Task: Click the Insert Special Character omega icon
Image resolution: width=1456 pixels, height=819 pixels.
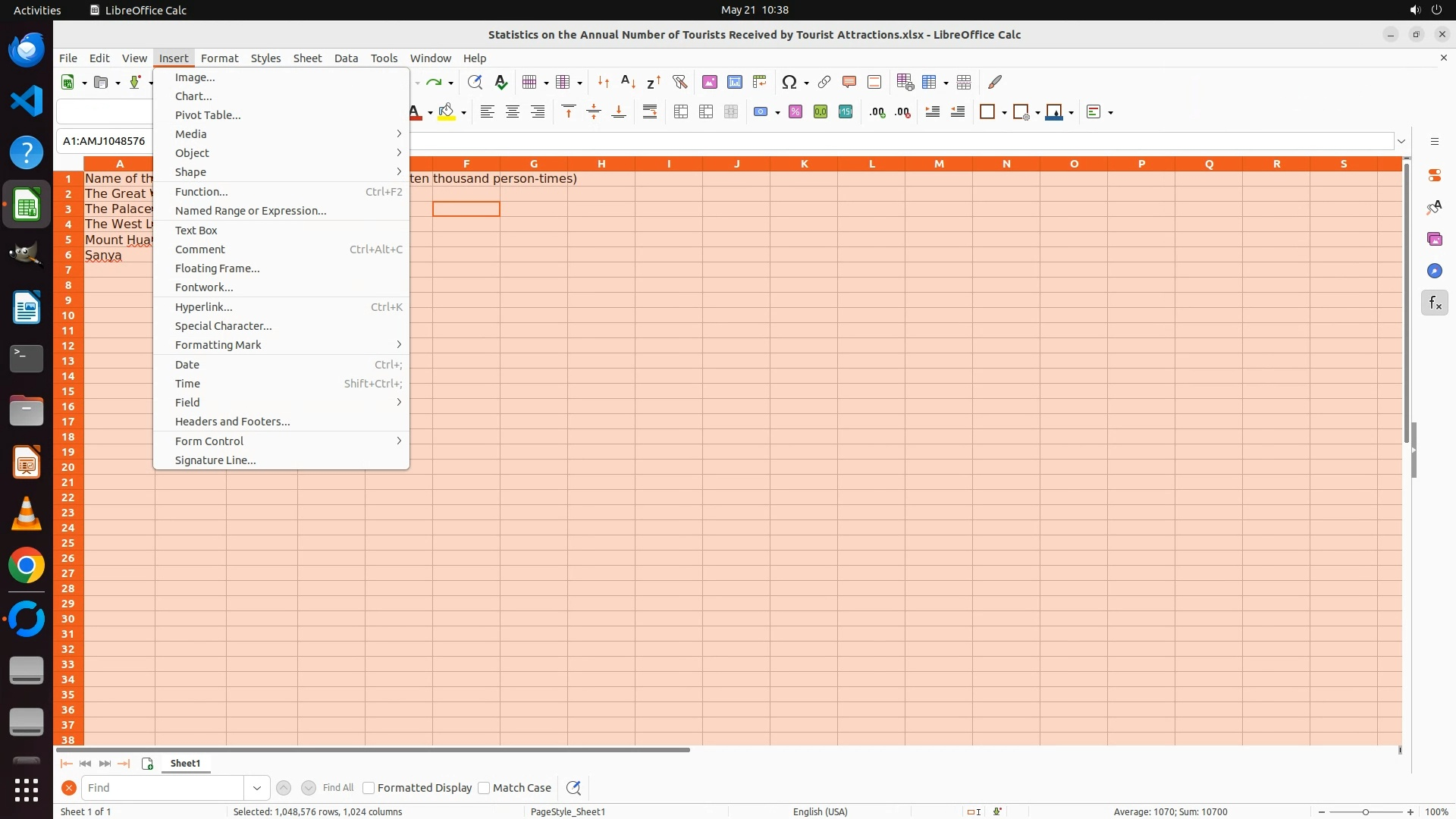Action: tap(789, 82)
